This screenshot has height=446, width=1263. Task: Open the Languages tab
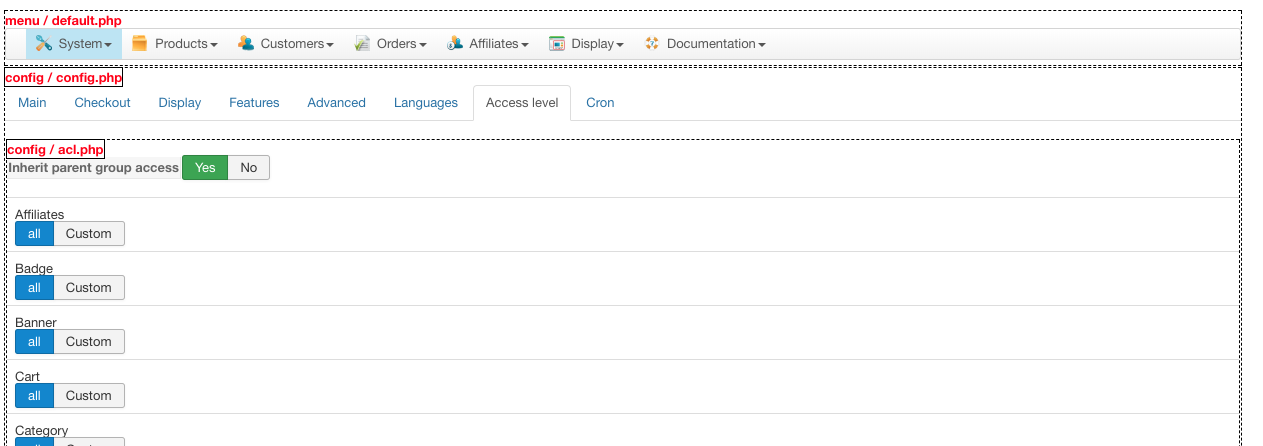425,103
